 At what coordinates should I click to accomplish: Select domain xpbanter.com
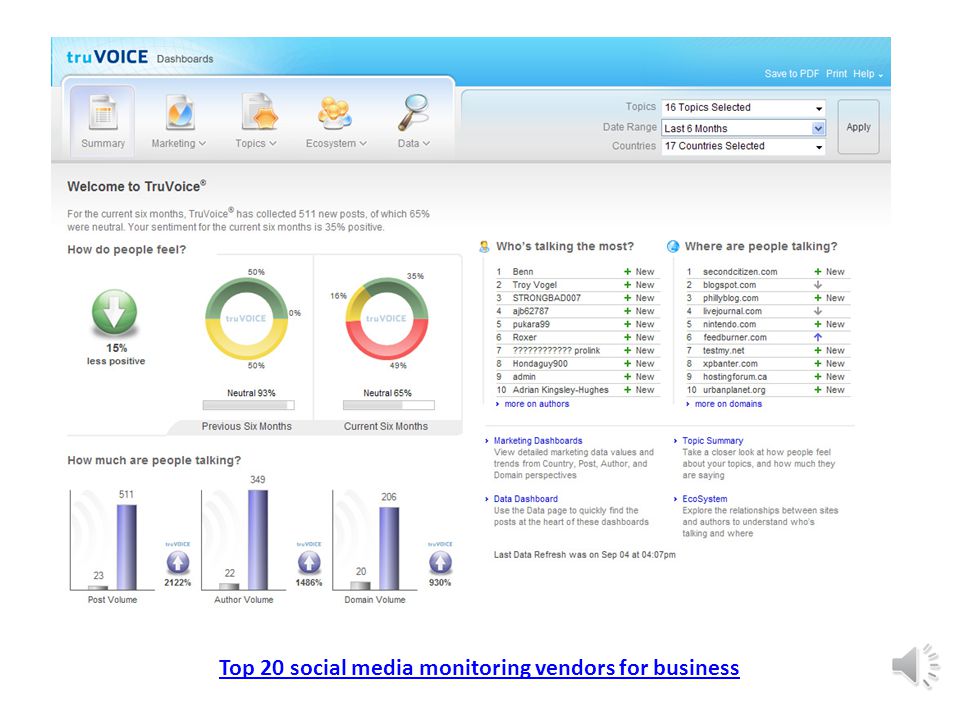(730, 364)
